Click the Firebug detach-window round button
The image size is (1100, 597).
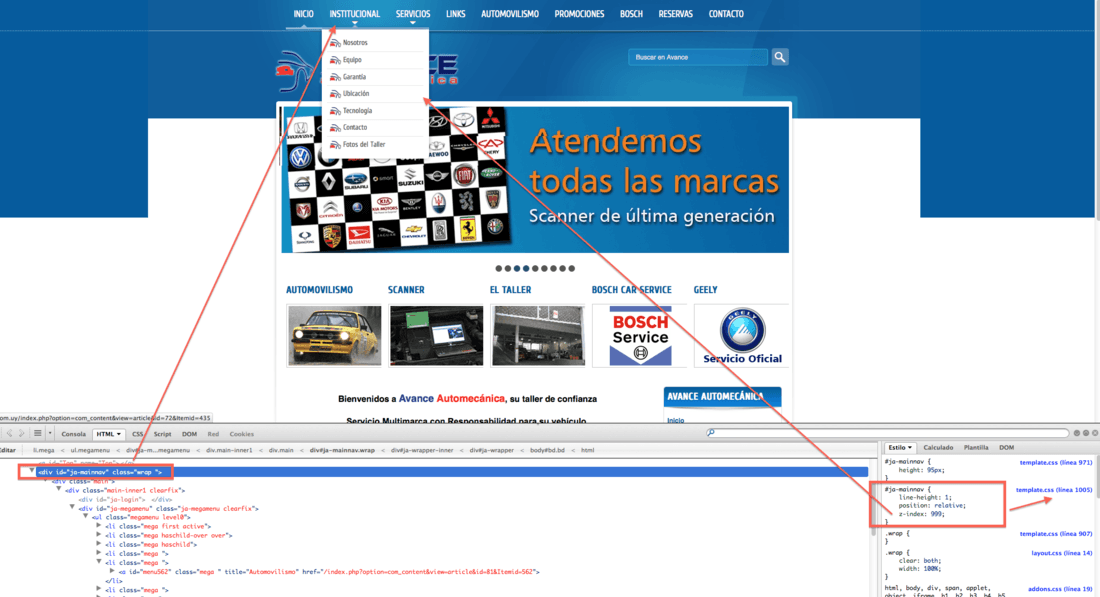(x=1086, y=434)
